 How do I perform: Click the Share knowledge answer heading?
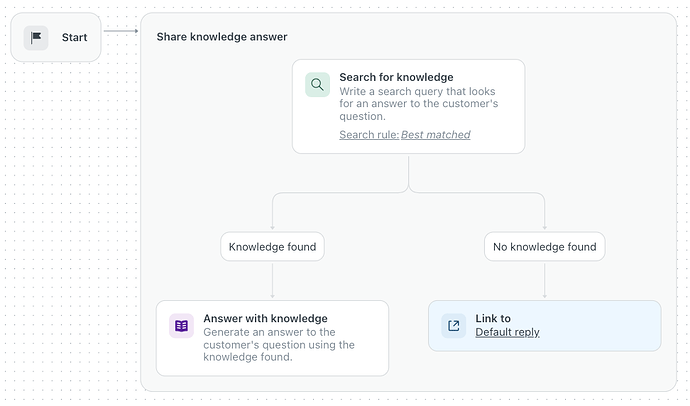point(222,37)
